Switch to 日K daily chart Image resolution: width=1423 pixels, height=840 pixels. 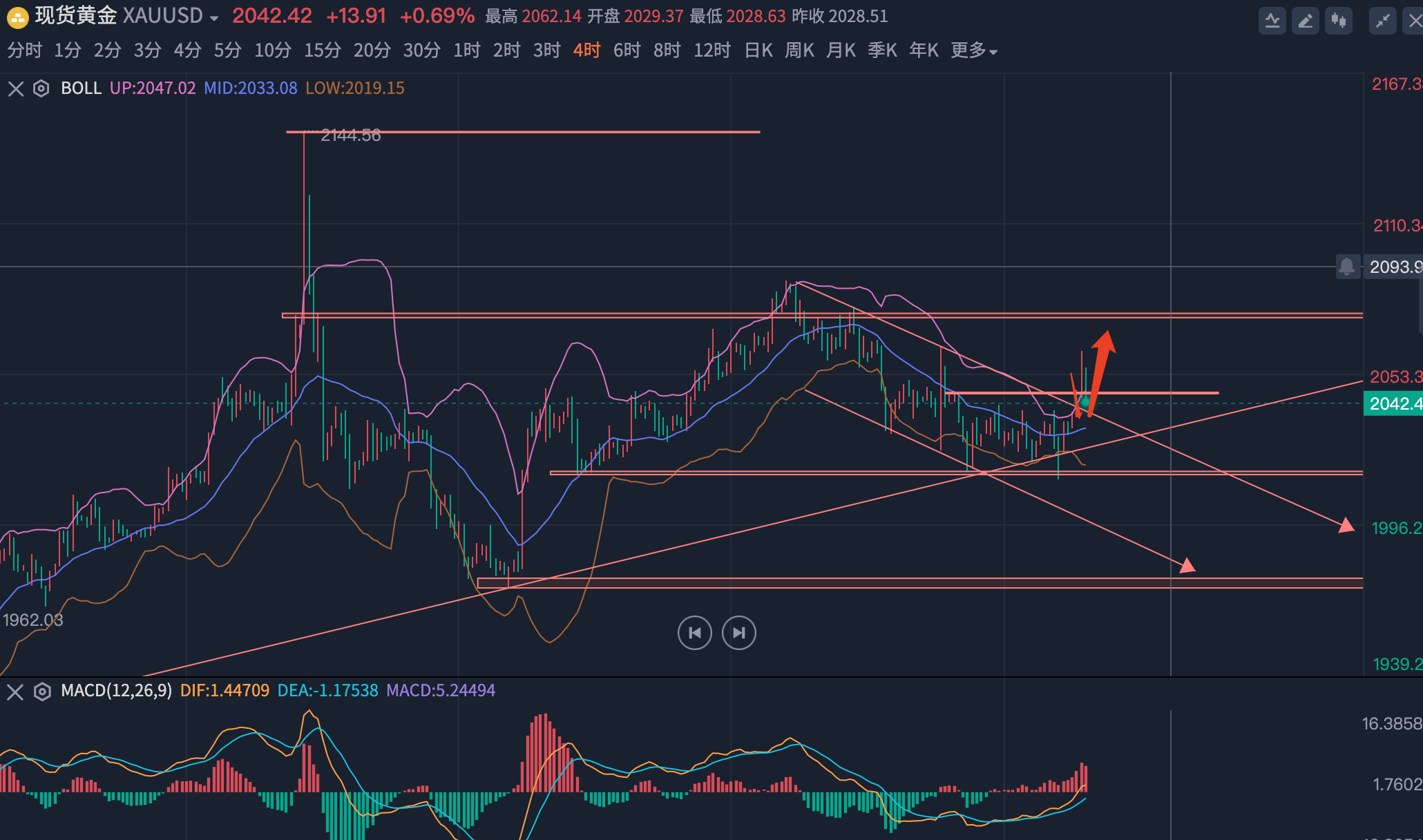pyautogui.click(x=758, y=50)
